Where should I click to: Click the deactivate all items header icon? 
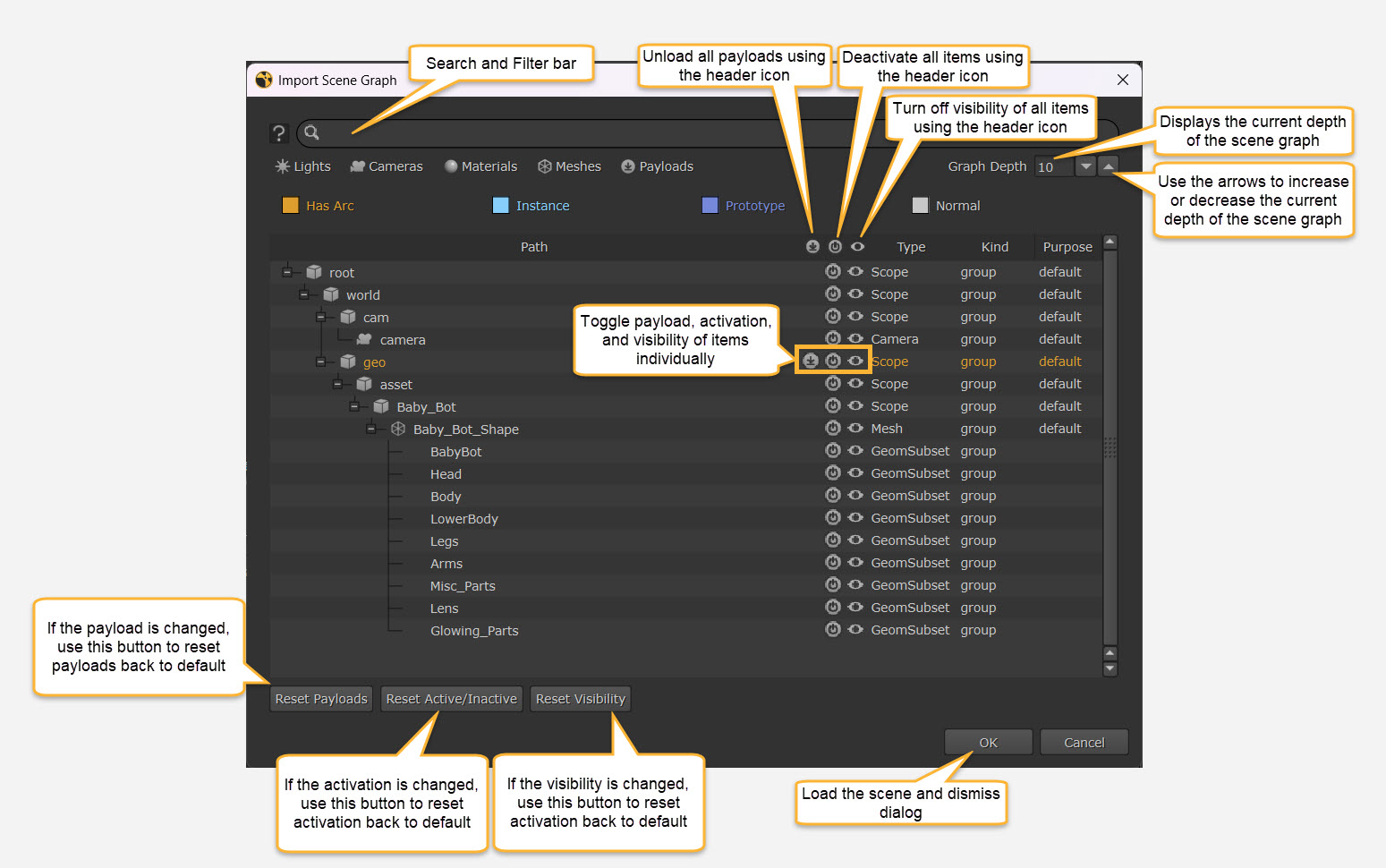[835, 247]
